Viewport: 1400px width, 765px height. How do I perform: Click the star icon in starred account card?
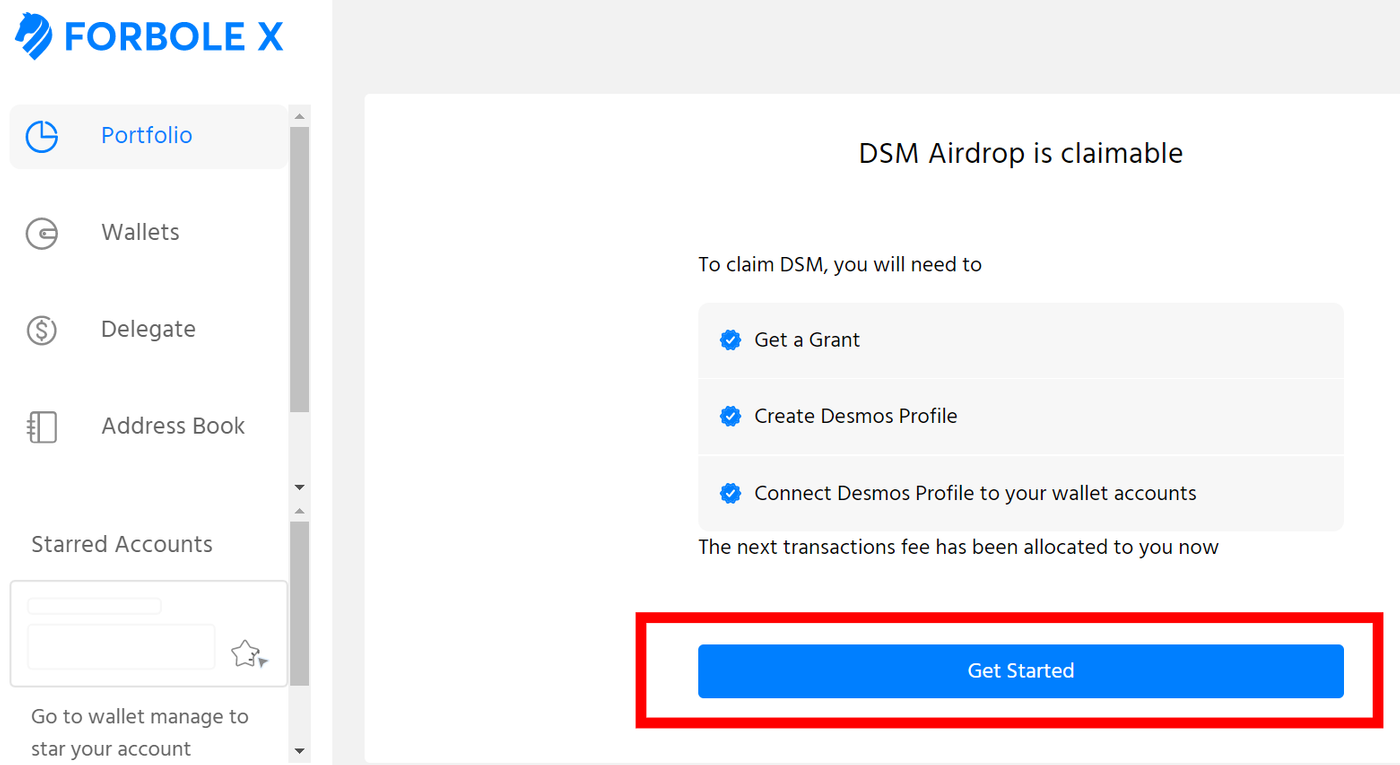(248, 654)
